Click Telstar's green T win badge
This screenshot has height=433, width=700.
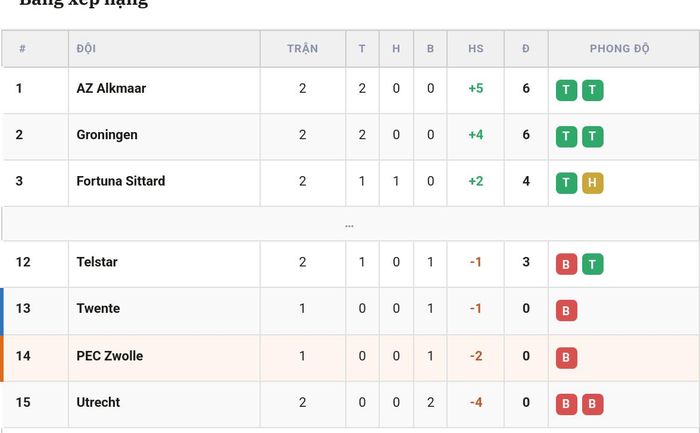tap(592, 264)
